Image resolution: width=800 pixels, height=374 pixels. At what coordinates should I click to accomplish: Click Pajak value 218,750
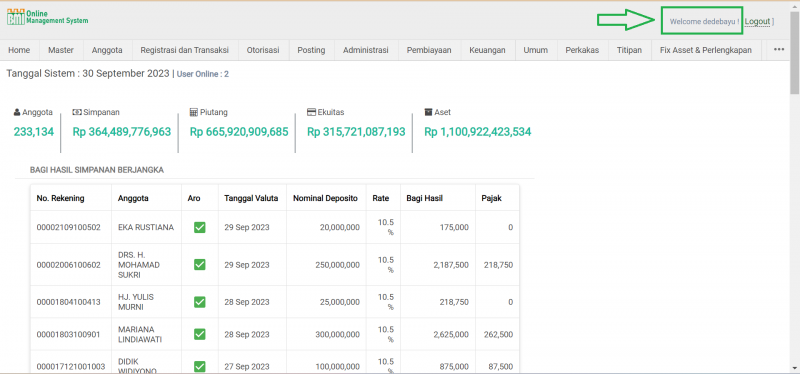click(498, 265)
